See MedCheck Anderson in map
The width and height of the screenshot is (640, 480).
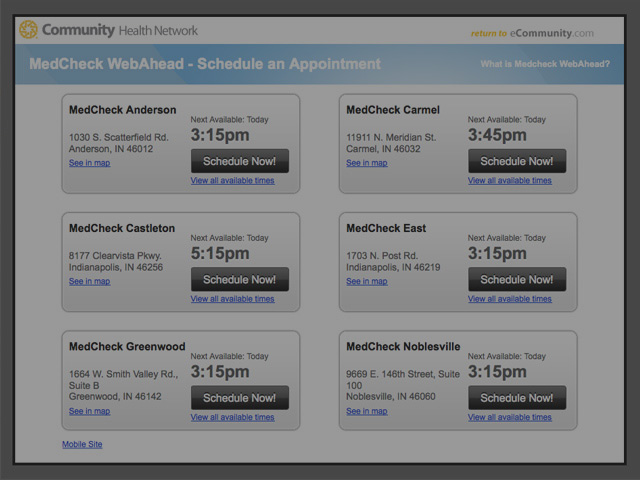click(89, 163)
